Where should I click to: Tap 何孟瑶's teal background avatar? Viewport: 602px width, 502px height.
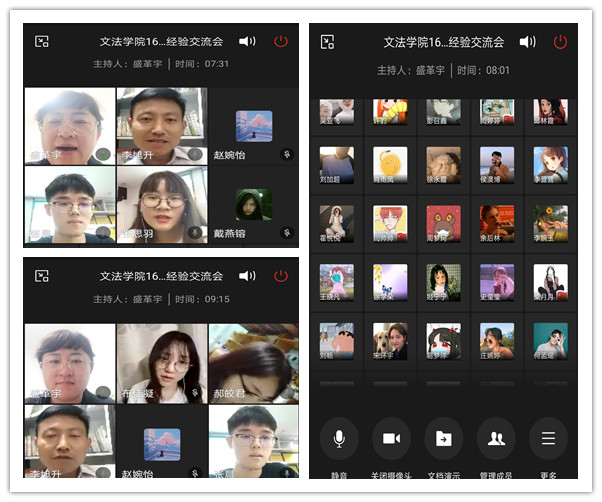550,341
